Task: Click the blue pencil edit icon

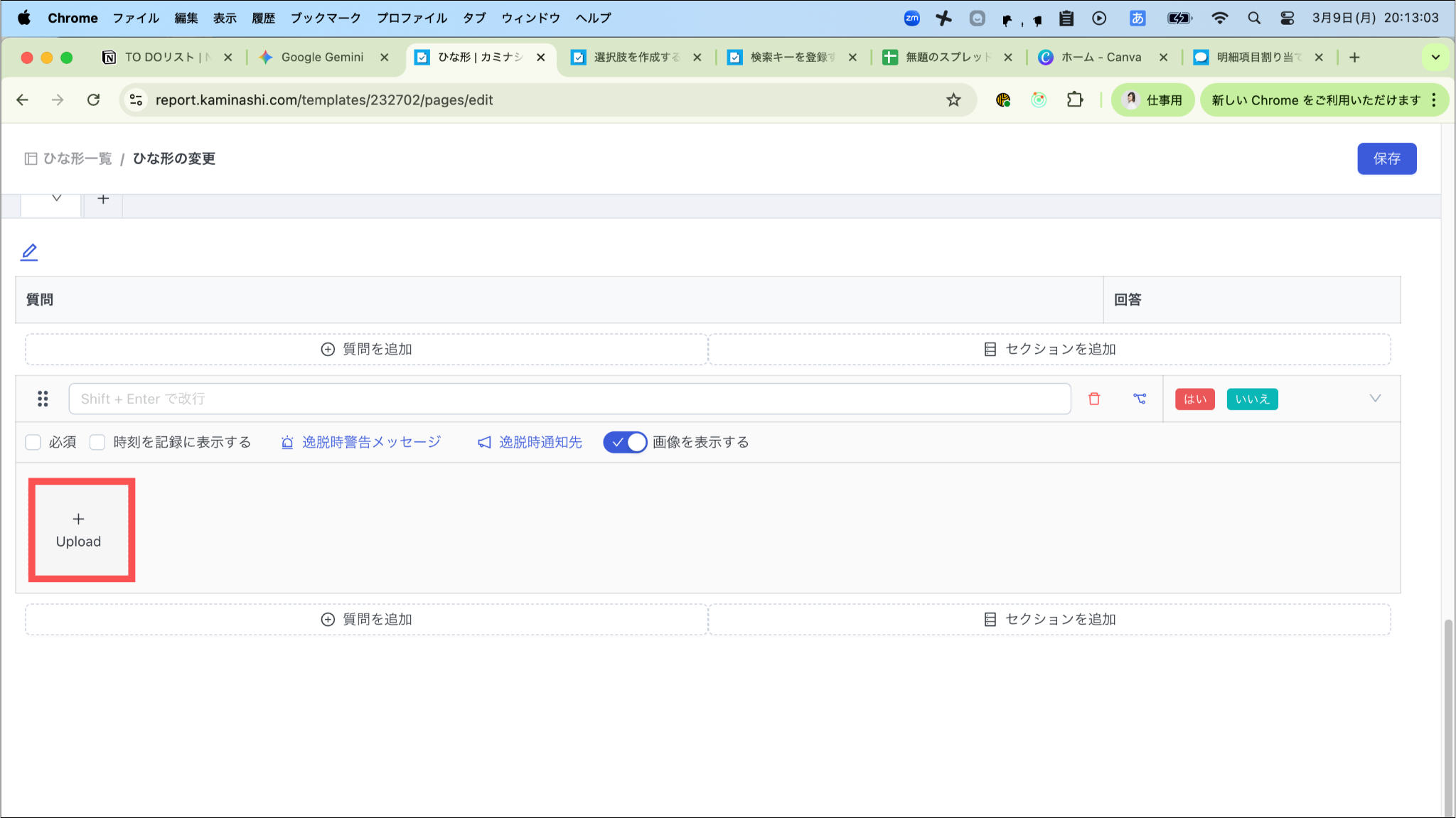Action: 29,252
